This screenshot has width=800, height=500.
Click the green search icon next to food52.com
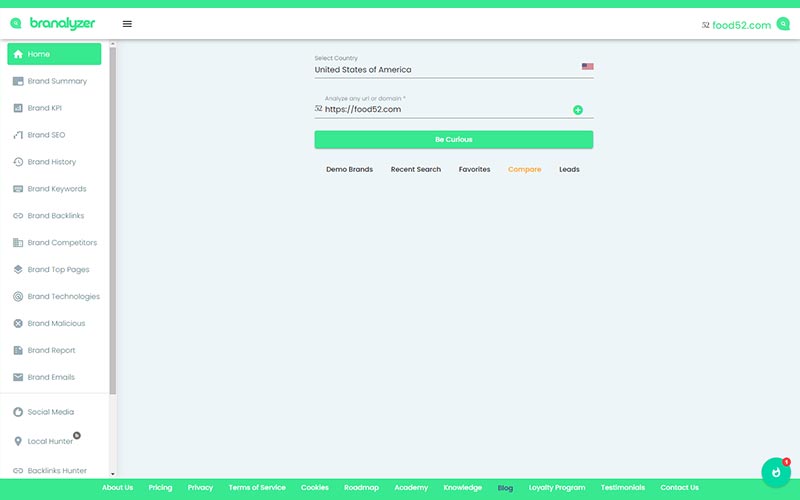[783, 23]
